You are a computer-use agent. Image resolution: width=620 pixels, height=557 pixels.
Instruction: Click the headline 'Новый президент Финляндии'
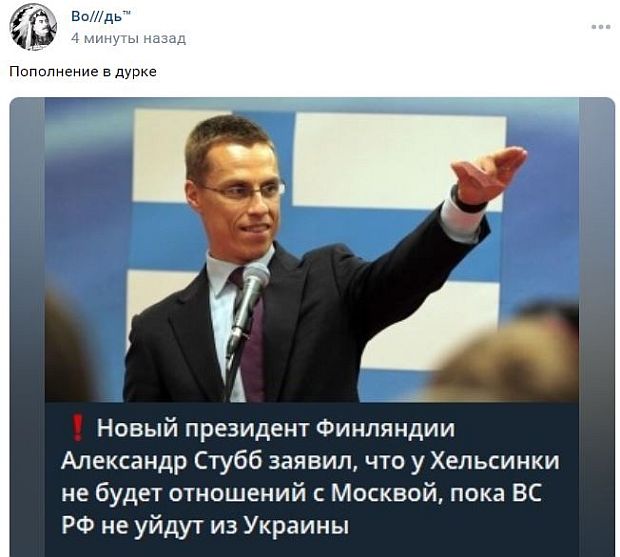point(276,429)
